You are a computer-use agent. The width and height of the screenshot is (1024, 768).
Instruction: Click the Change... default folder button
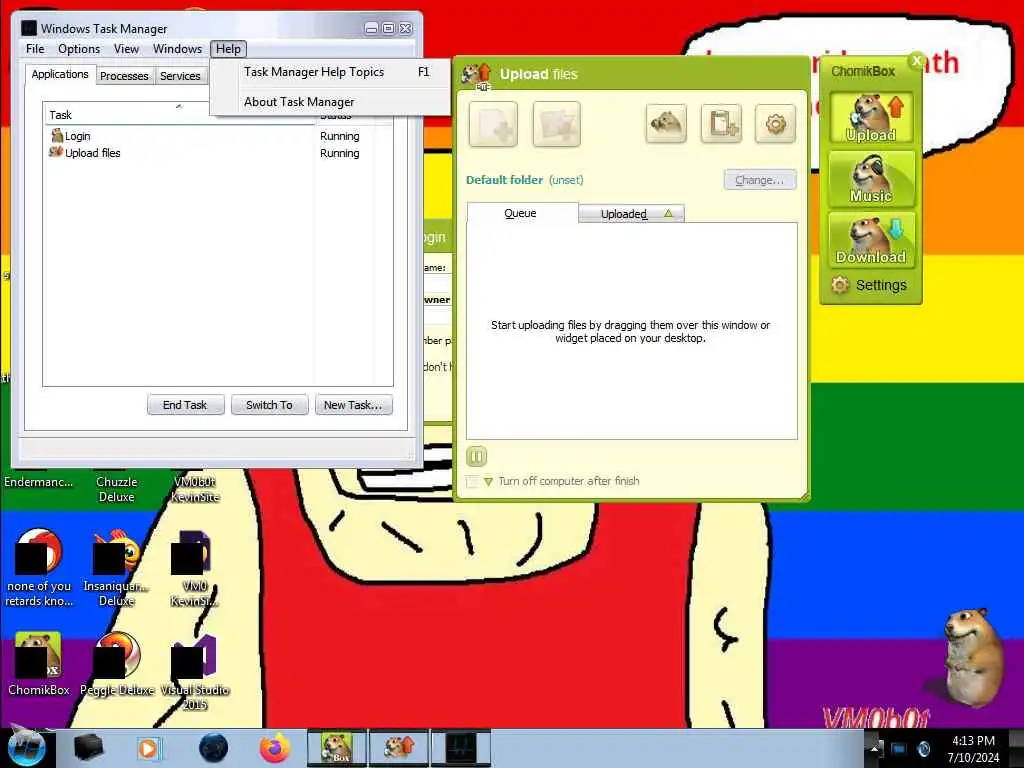(760, 180)
